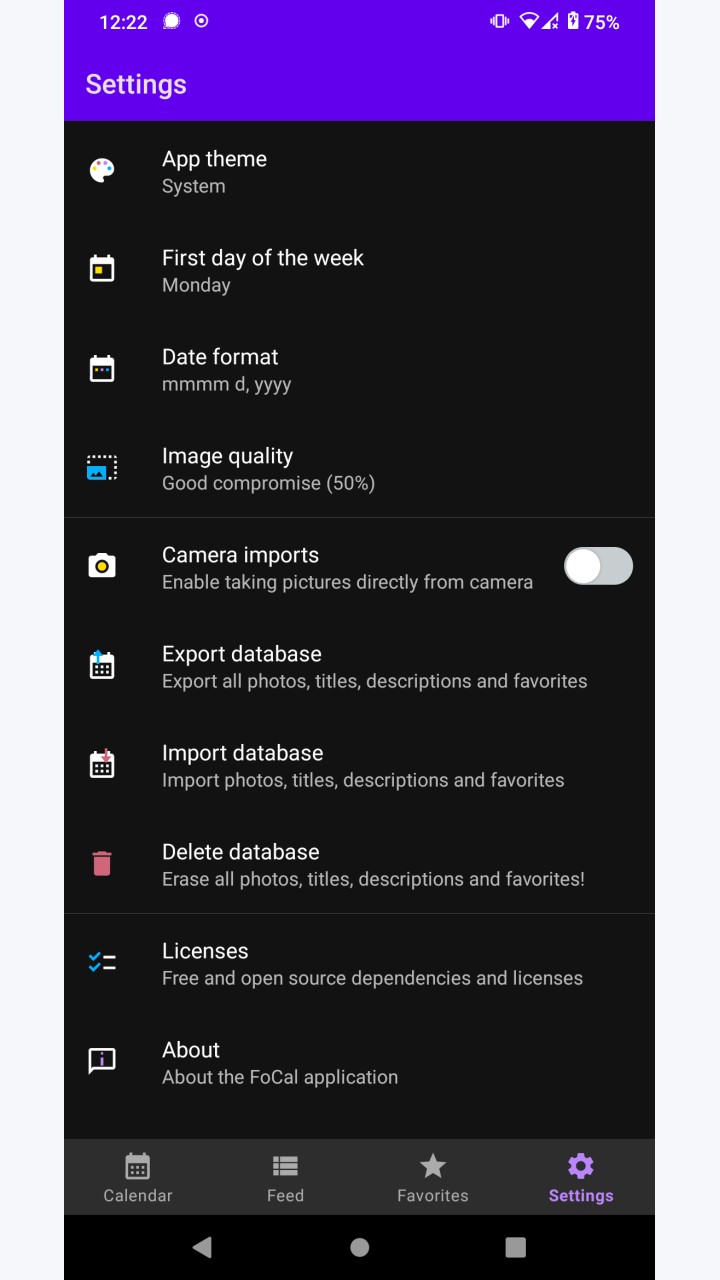Click the Date format calendar icon
This screenshot has width=720, height=1280.
(x=102, y=368)
